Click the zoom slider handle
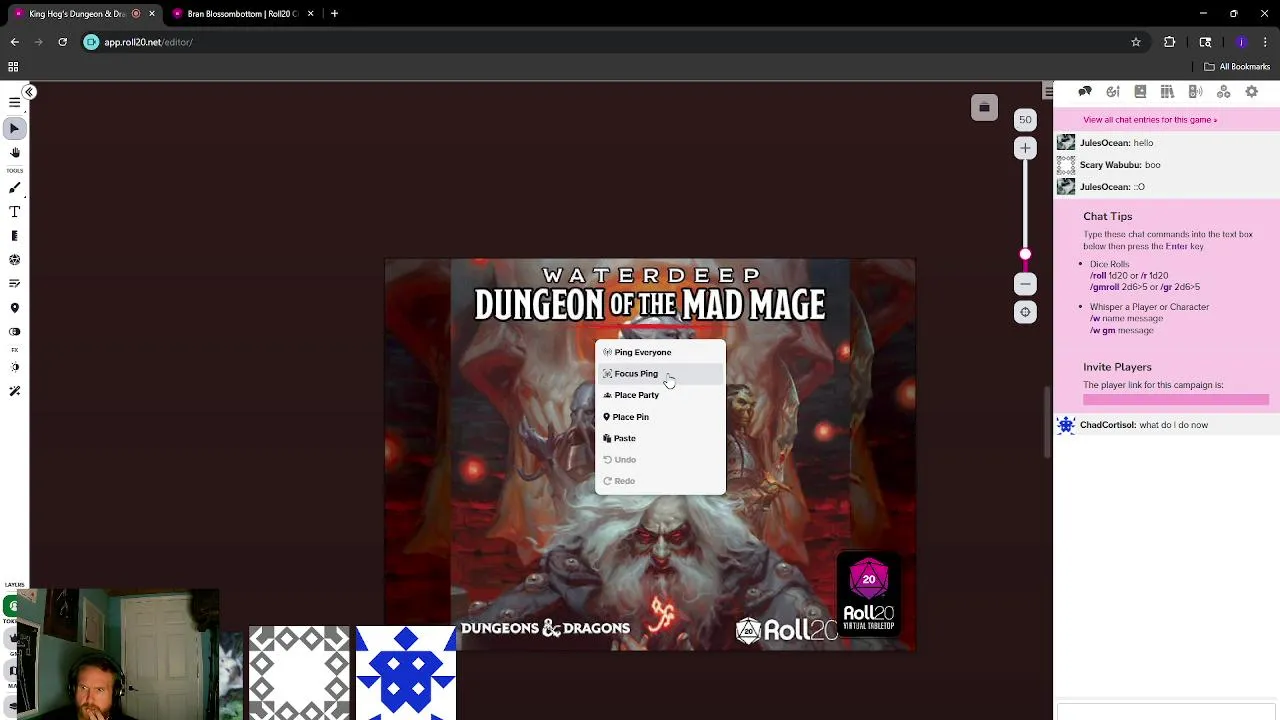 pos(1025,255)
